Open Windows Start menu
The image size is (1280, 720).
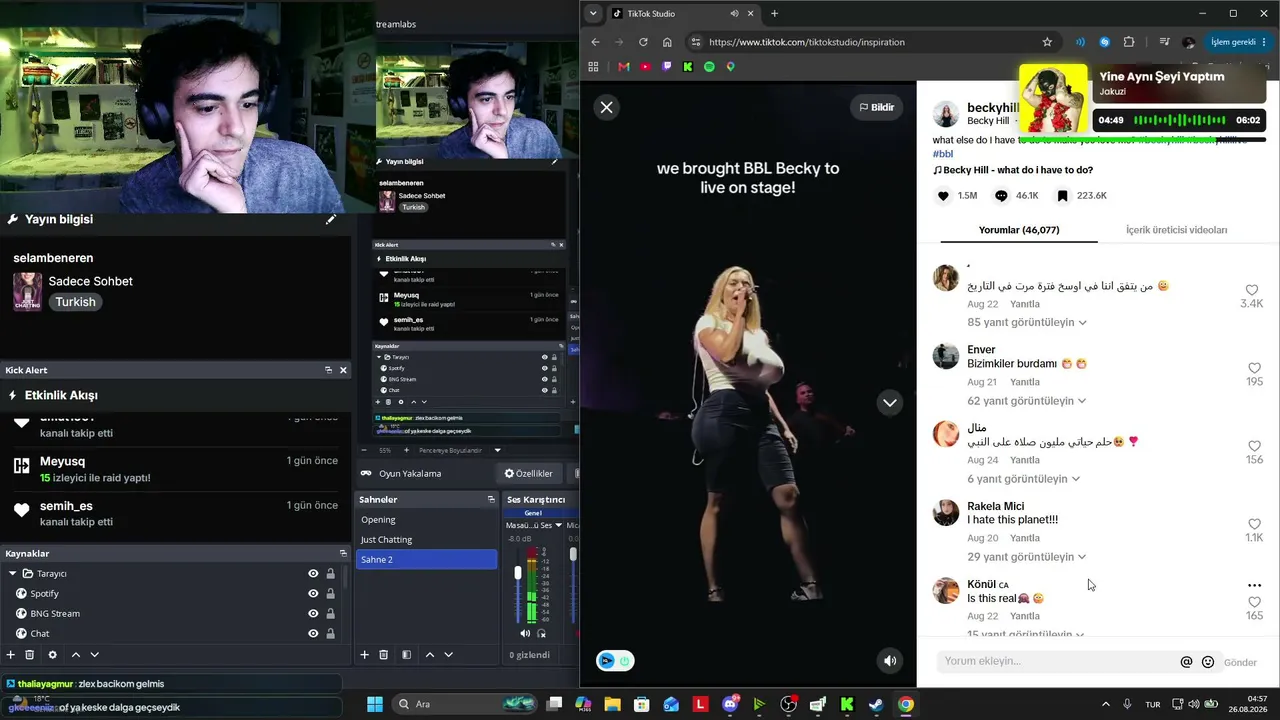click(375, 704)
